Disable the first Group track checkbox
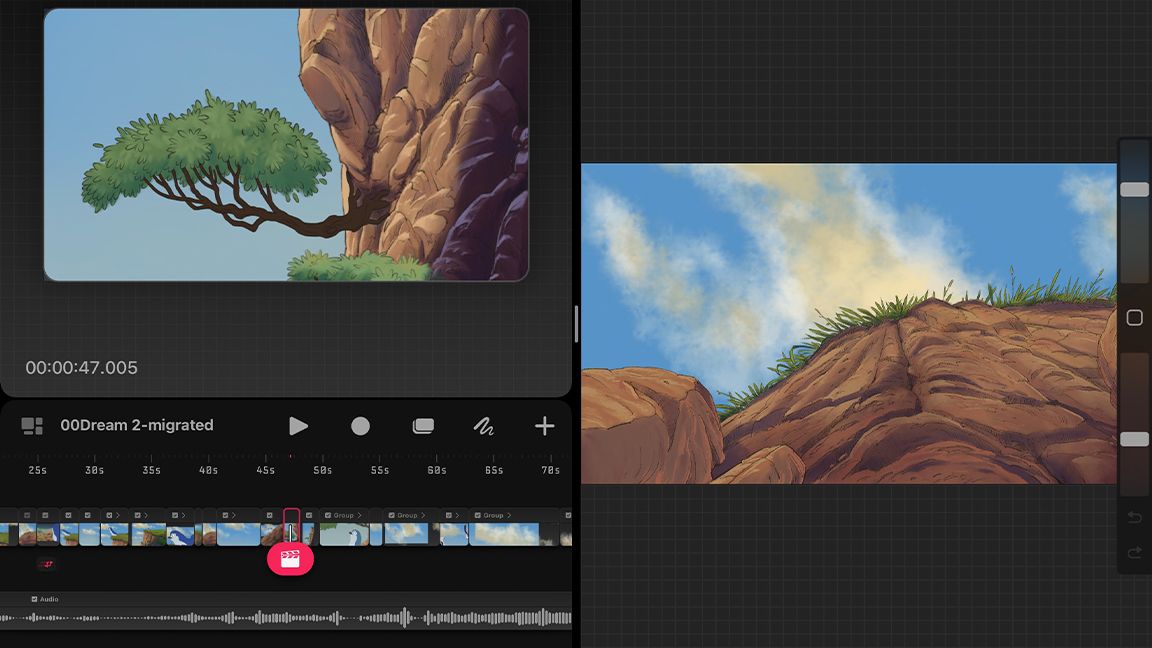 point(328,515)
